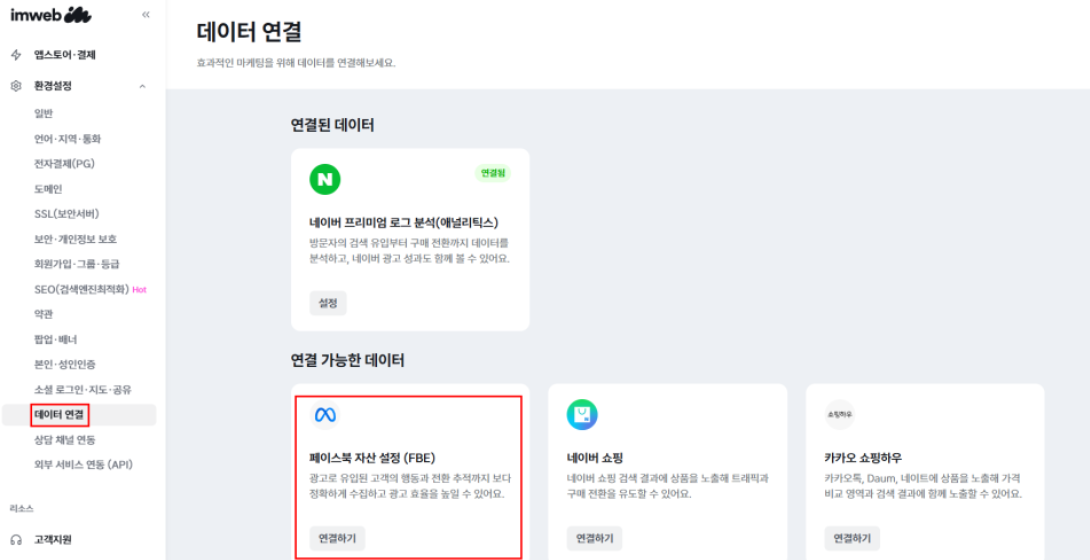The image size is (1090, 560).
Task: Select 일반 settings item
Action: [x=43, y=113]
